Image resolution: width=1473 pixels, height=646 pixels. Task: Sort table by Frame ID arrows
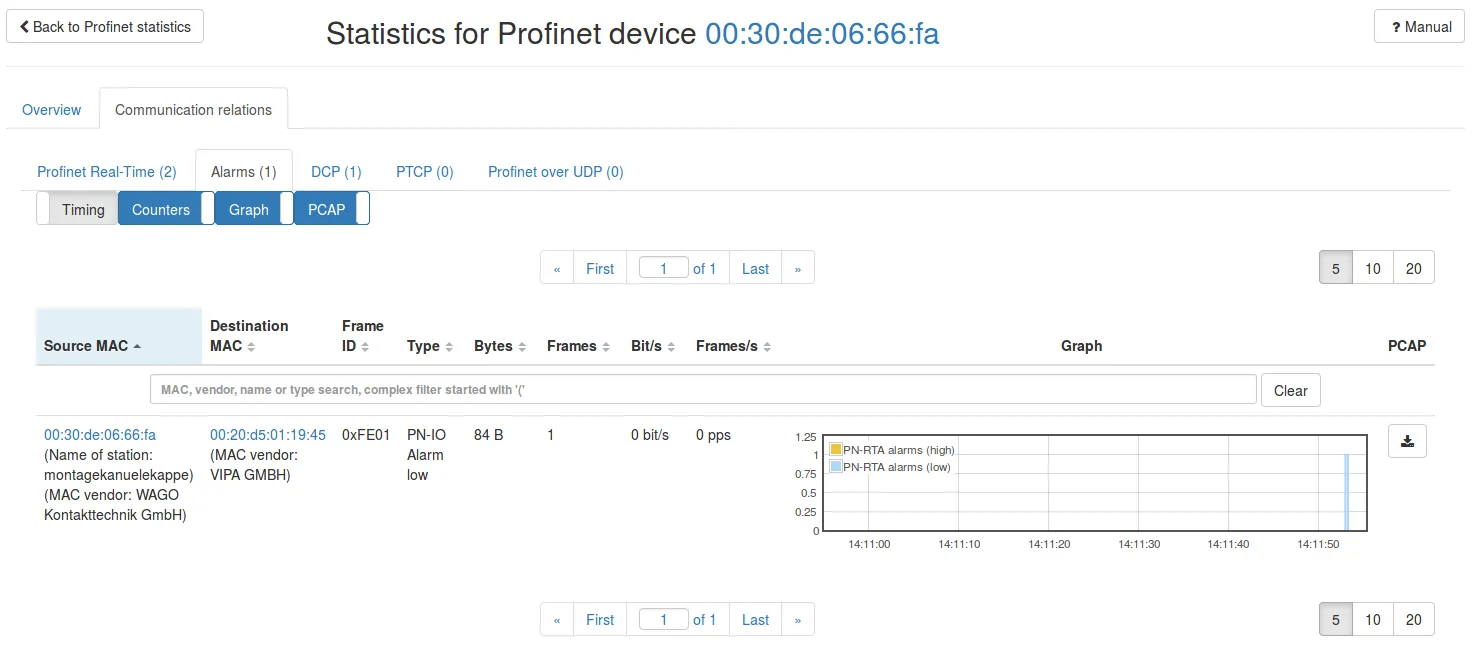pos(365,346)
